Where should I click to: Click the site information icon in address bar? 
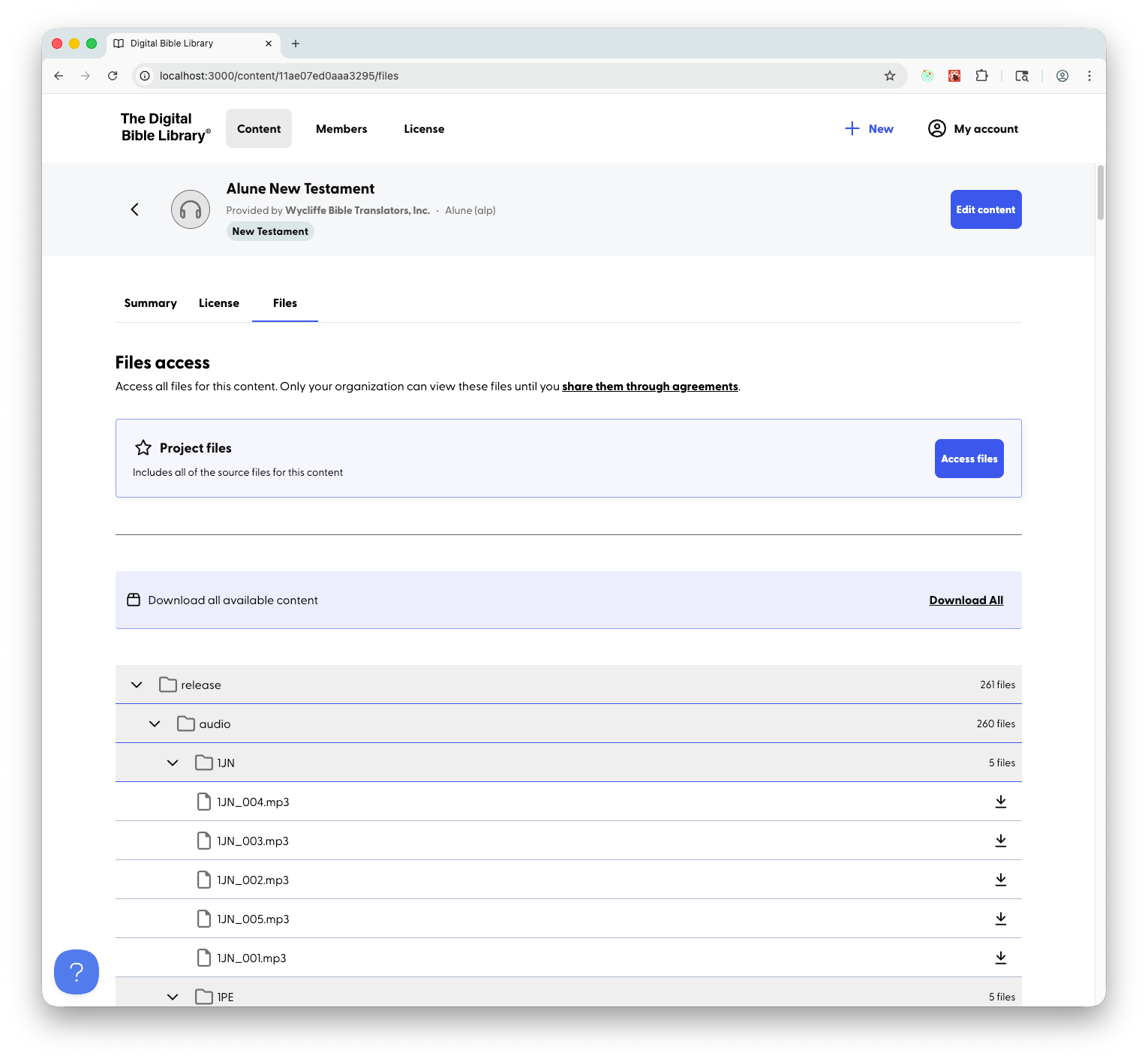[x=146, y=76]
